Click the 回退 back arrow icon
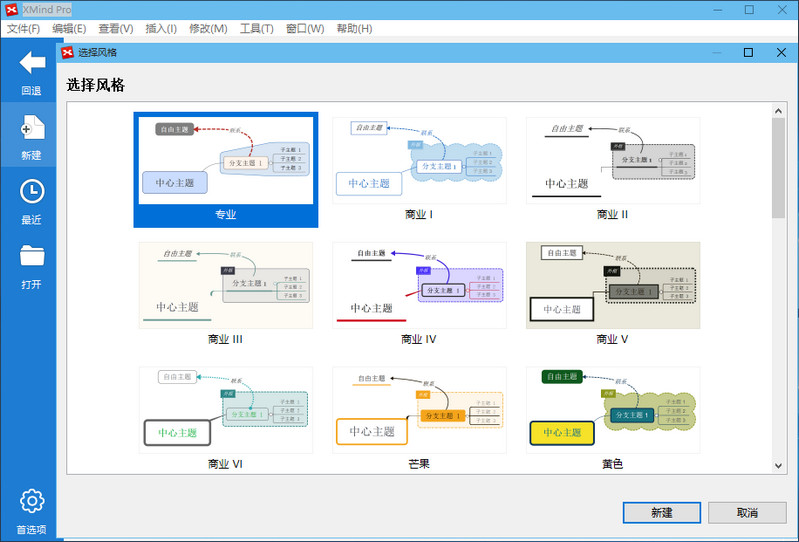799x542 pixels. [32, 63]
